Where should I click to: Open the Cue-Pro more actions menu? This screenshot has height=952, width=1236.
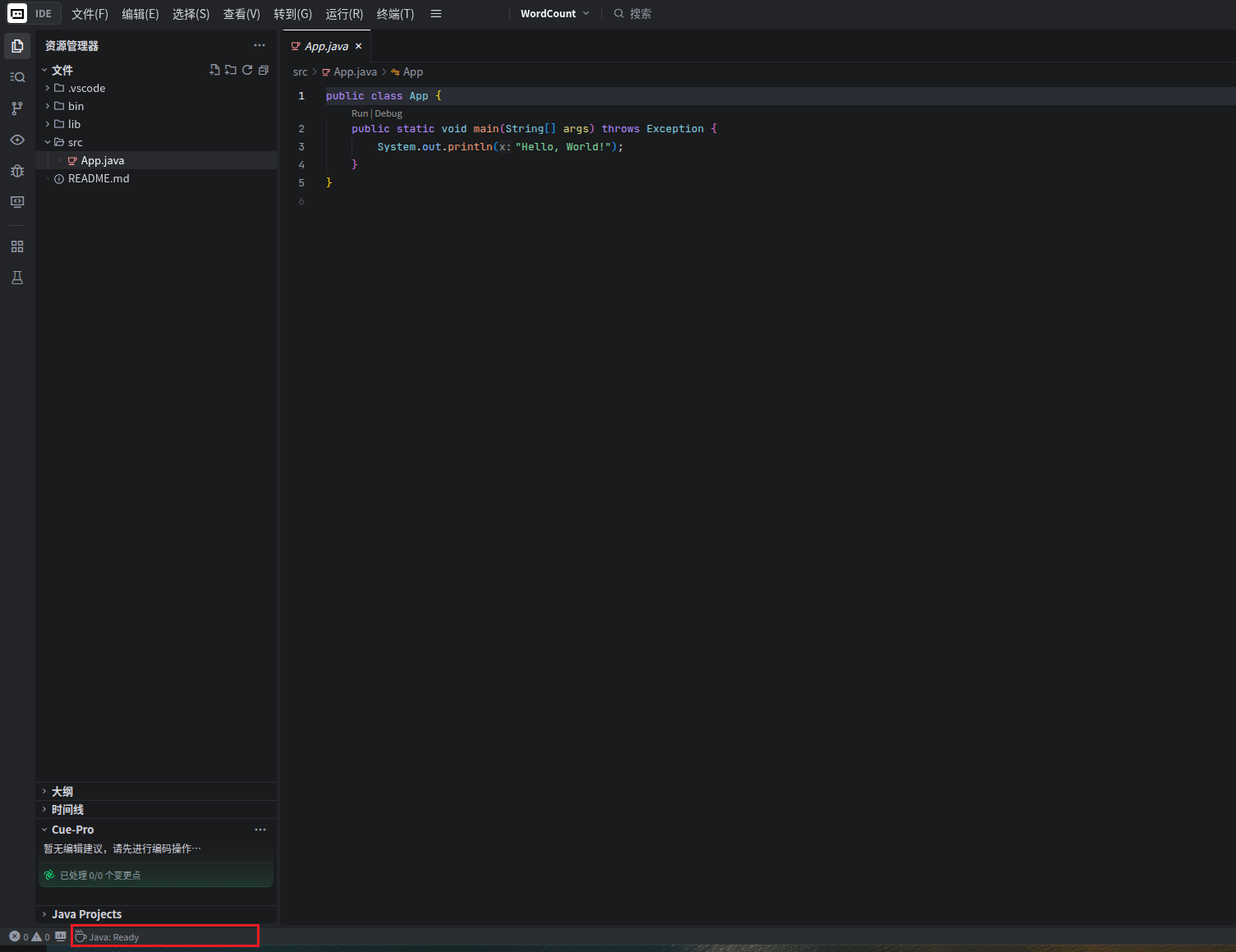coord(260,830)
